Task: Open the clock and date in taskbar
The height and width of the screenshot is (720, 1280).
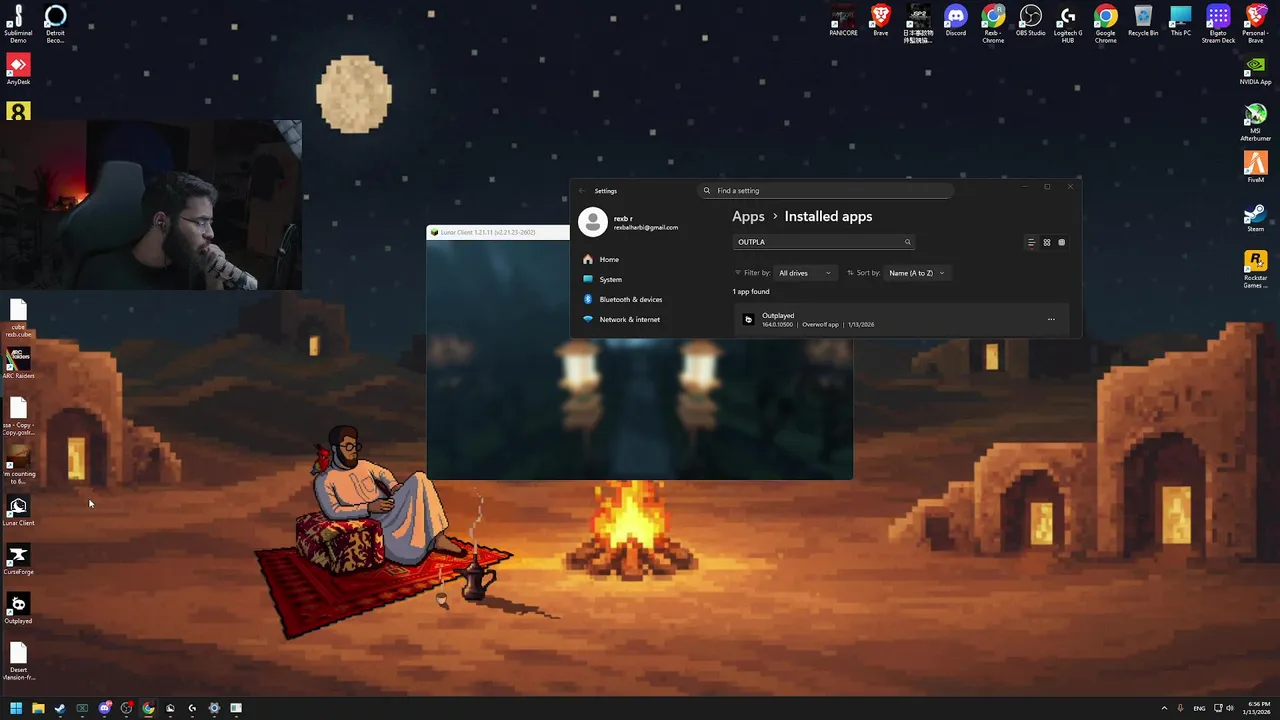Action: pos(1257,708)
